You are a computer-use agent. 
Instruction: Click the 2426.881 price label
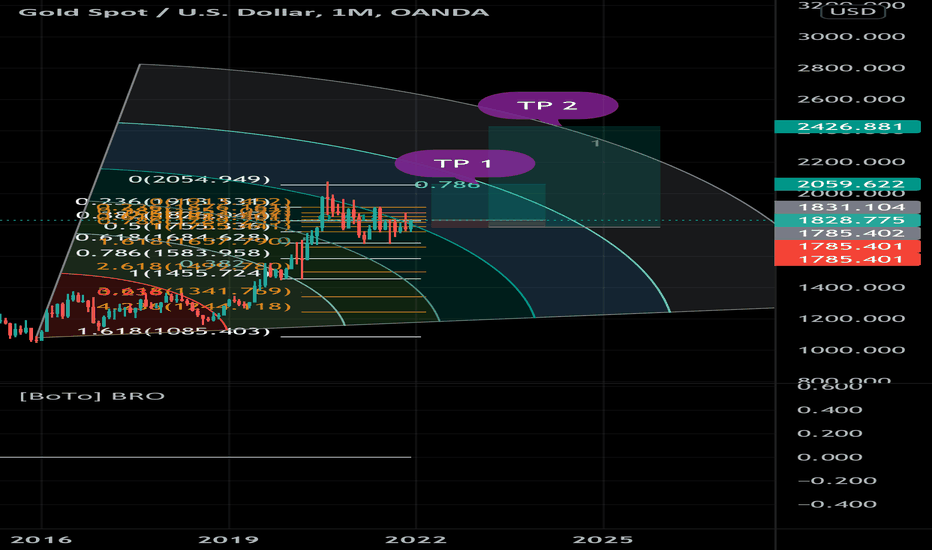tap(848, 127)
